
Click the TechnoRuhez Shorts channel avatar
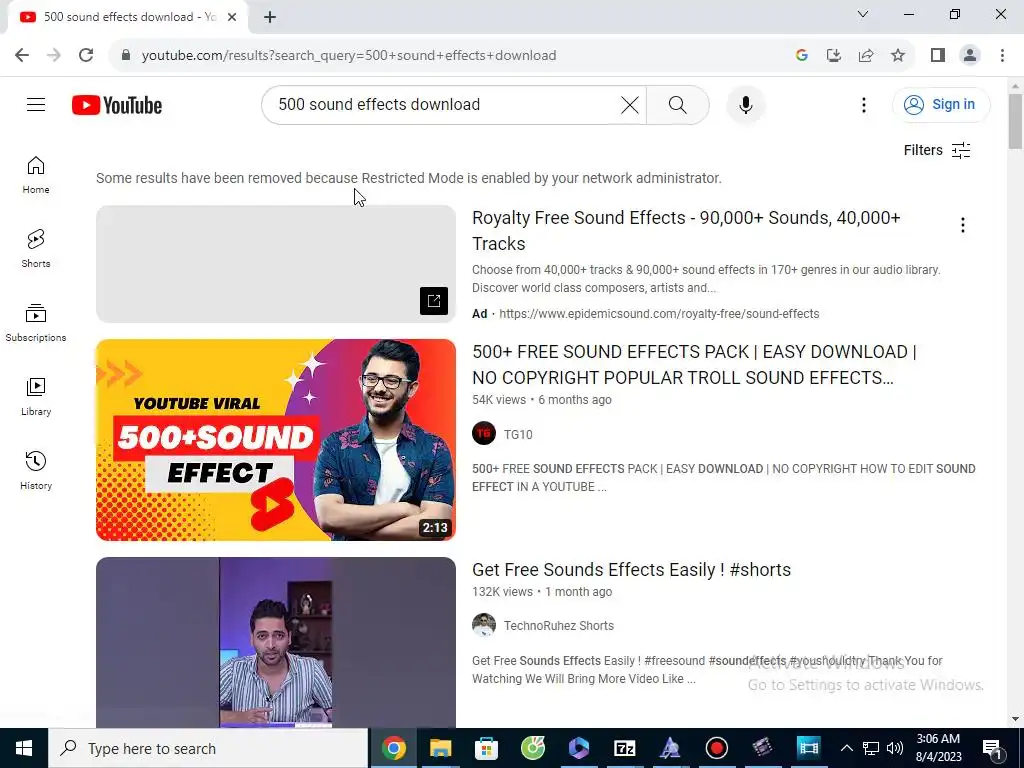(x=484, y=625)
